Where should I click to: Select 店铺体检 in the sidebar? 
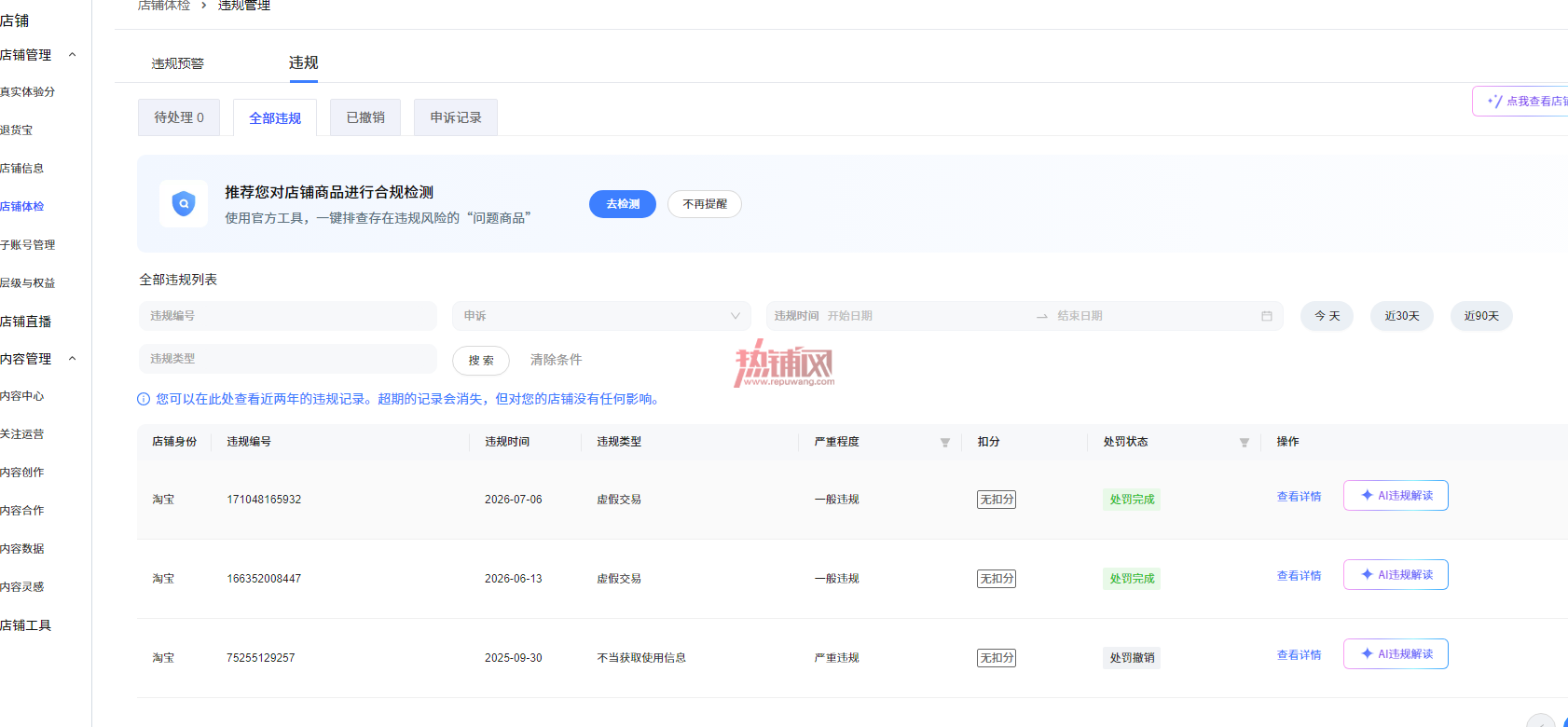[x=22, y=207]
